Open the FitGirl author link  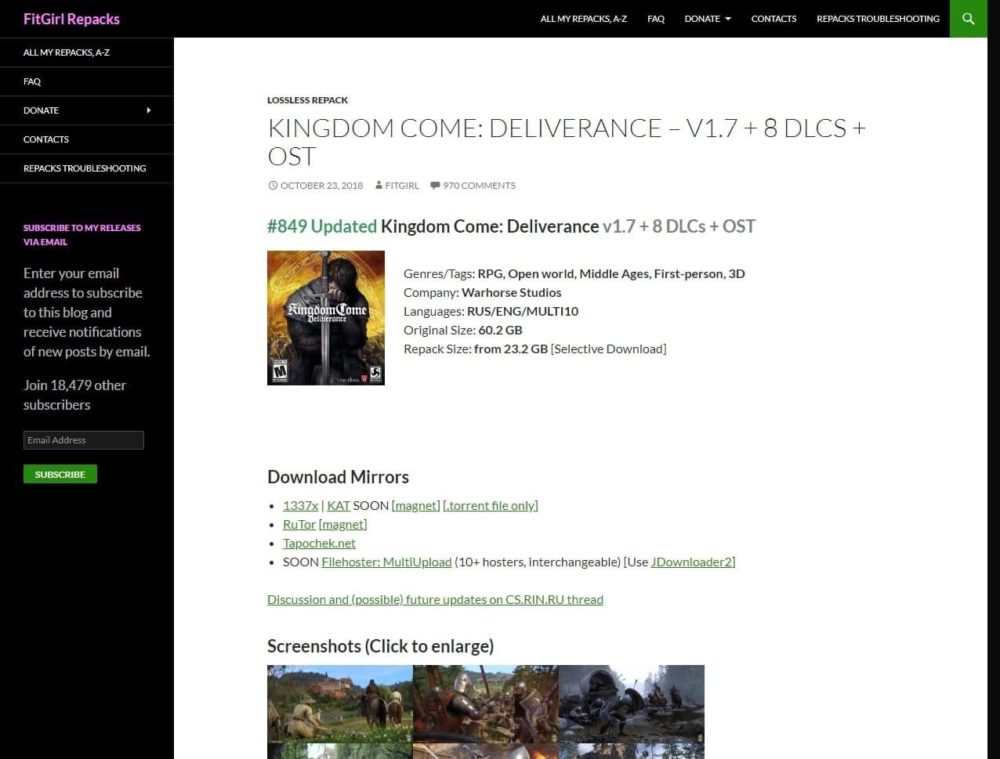(402, 186)
